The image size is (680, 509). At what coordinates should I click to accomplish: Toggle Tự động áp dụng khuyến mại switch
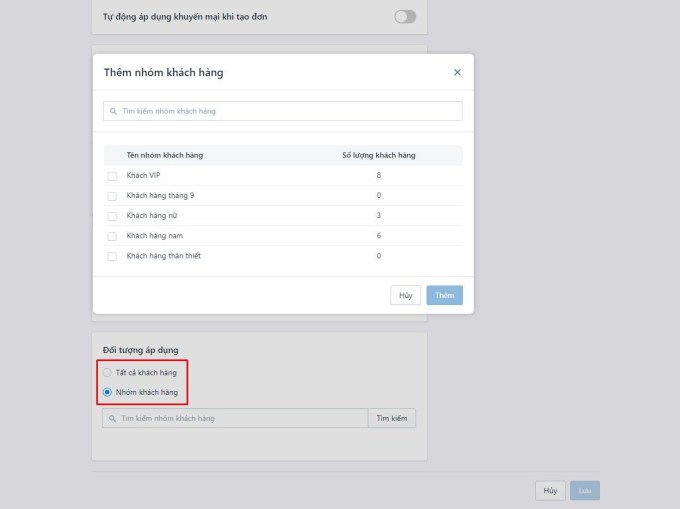(404, 17)
